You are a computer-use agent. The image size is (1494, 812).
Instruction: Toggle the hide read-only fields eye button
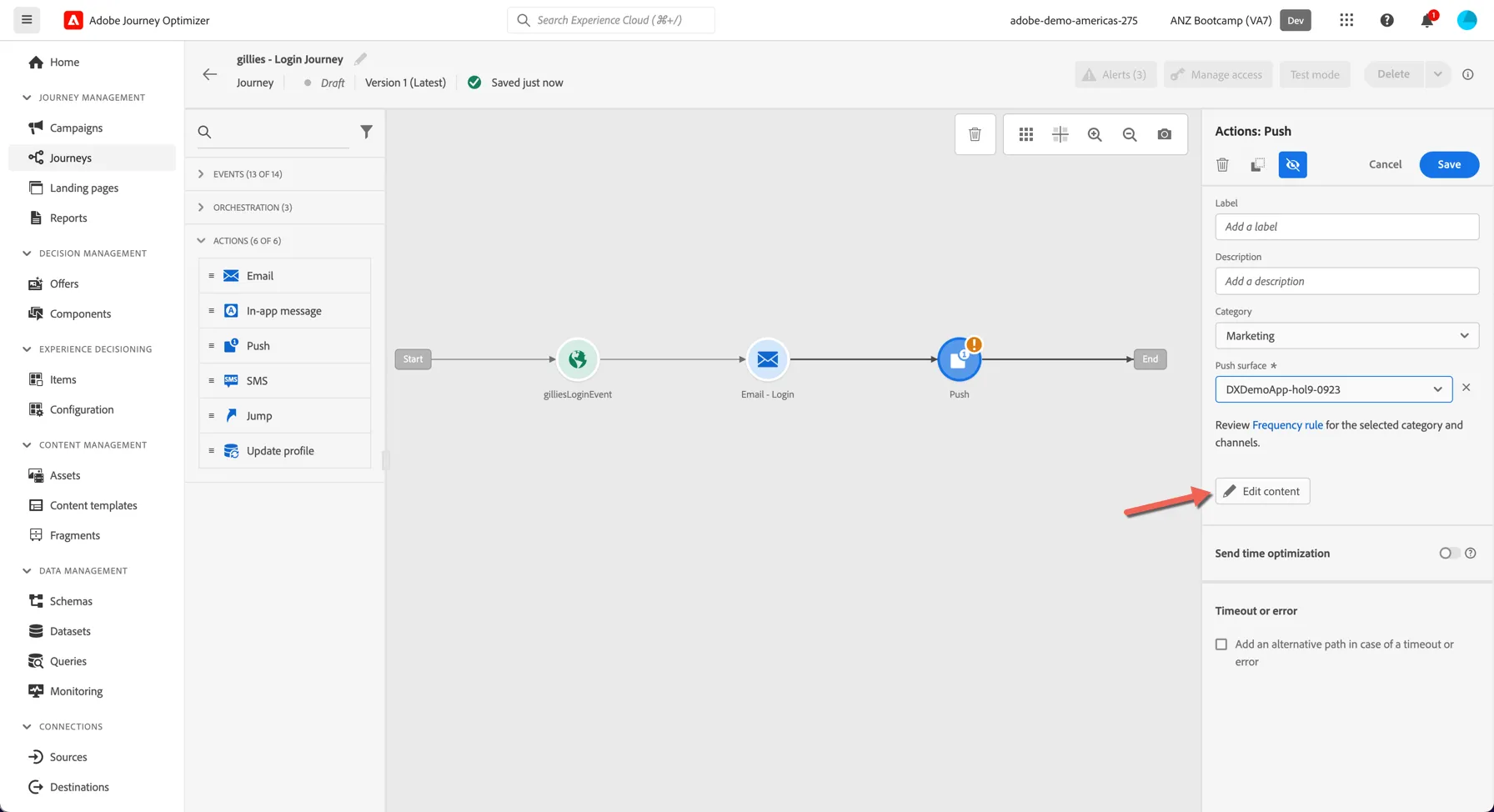click(1293, 164)
